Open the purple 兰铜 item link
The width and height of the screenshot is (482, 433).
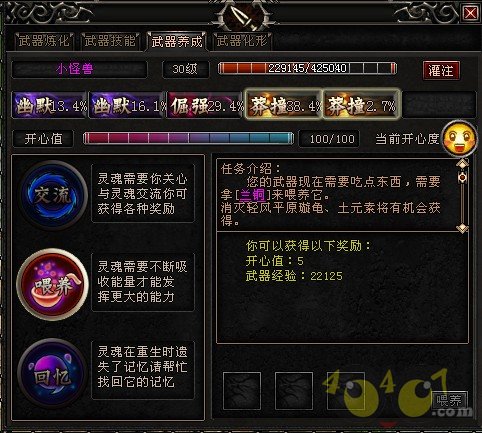coord(252,195)
